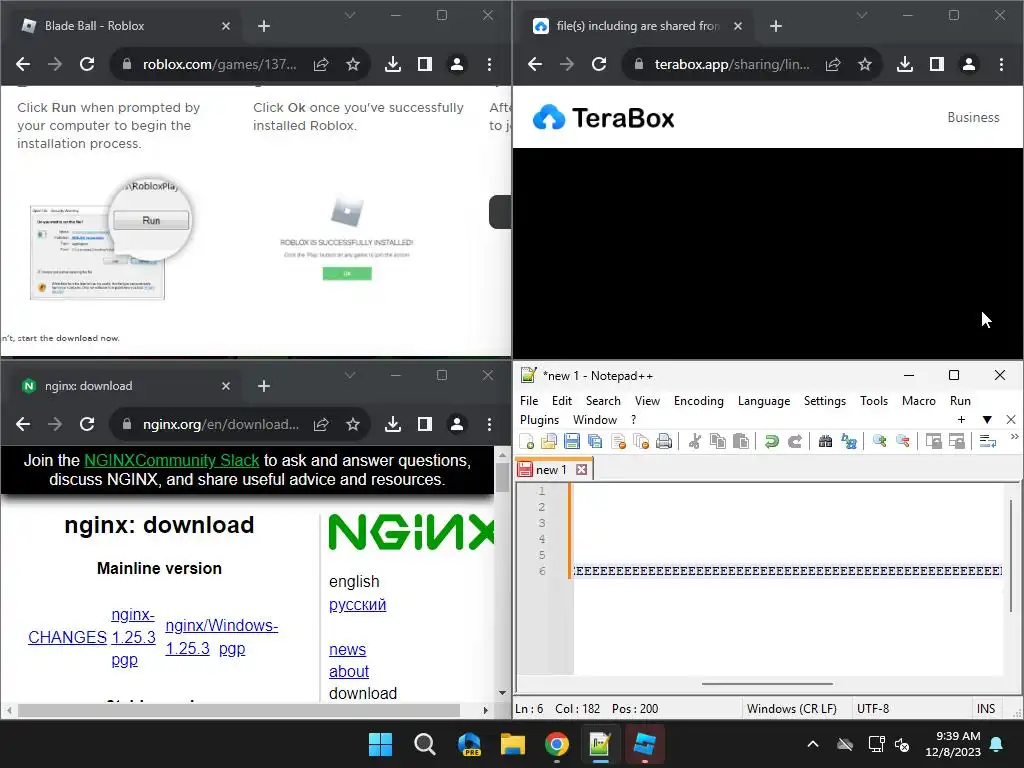Click the Redo arrow in Notepad++

coord(795,442)
